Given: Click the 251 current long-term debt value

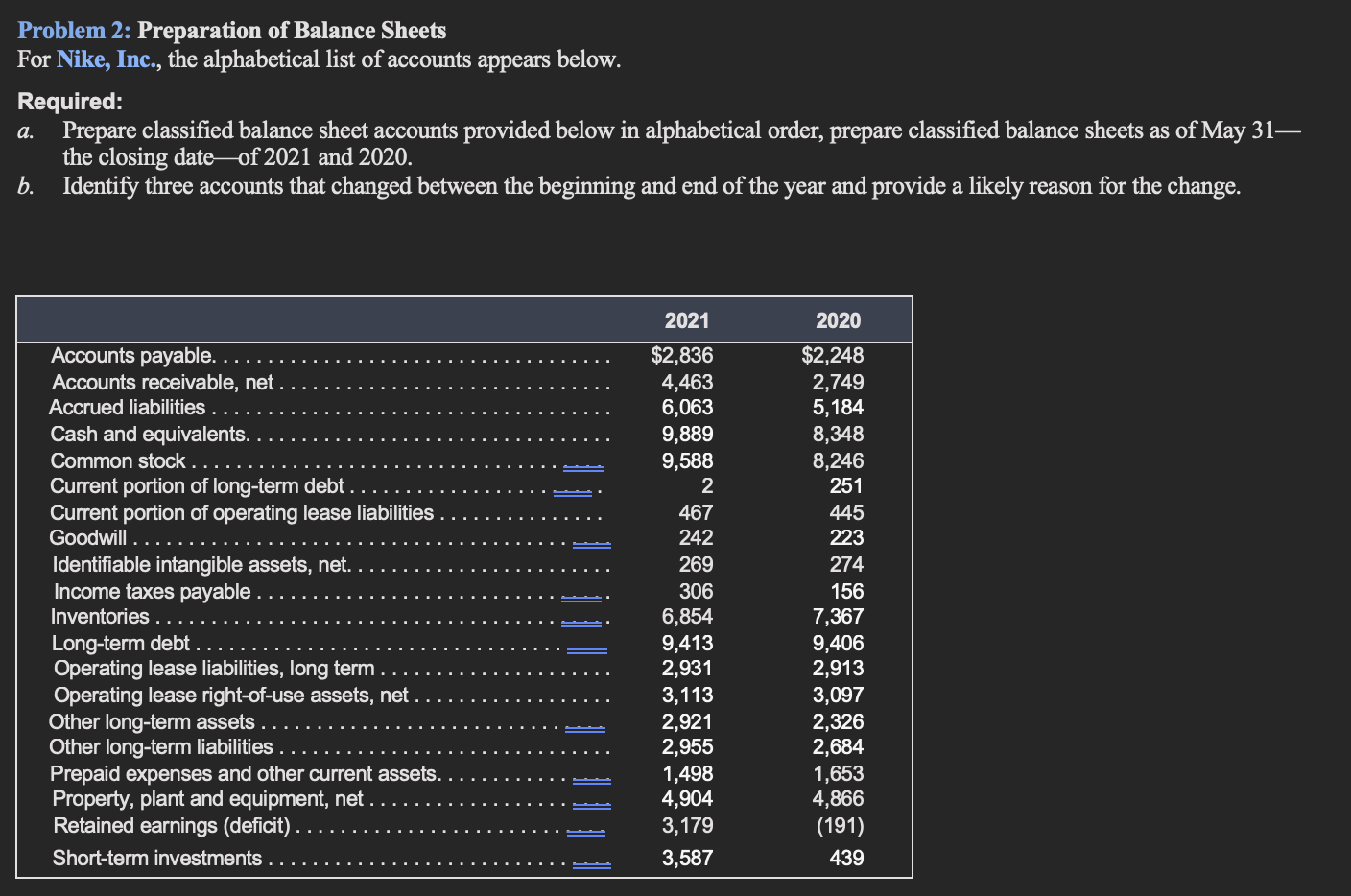Looking at the screenshot, I should click(847, 486).
